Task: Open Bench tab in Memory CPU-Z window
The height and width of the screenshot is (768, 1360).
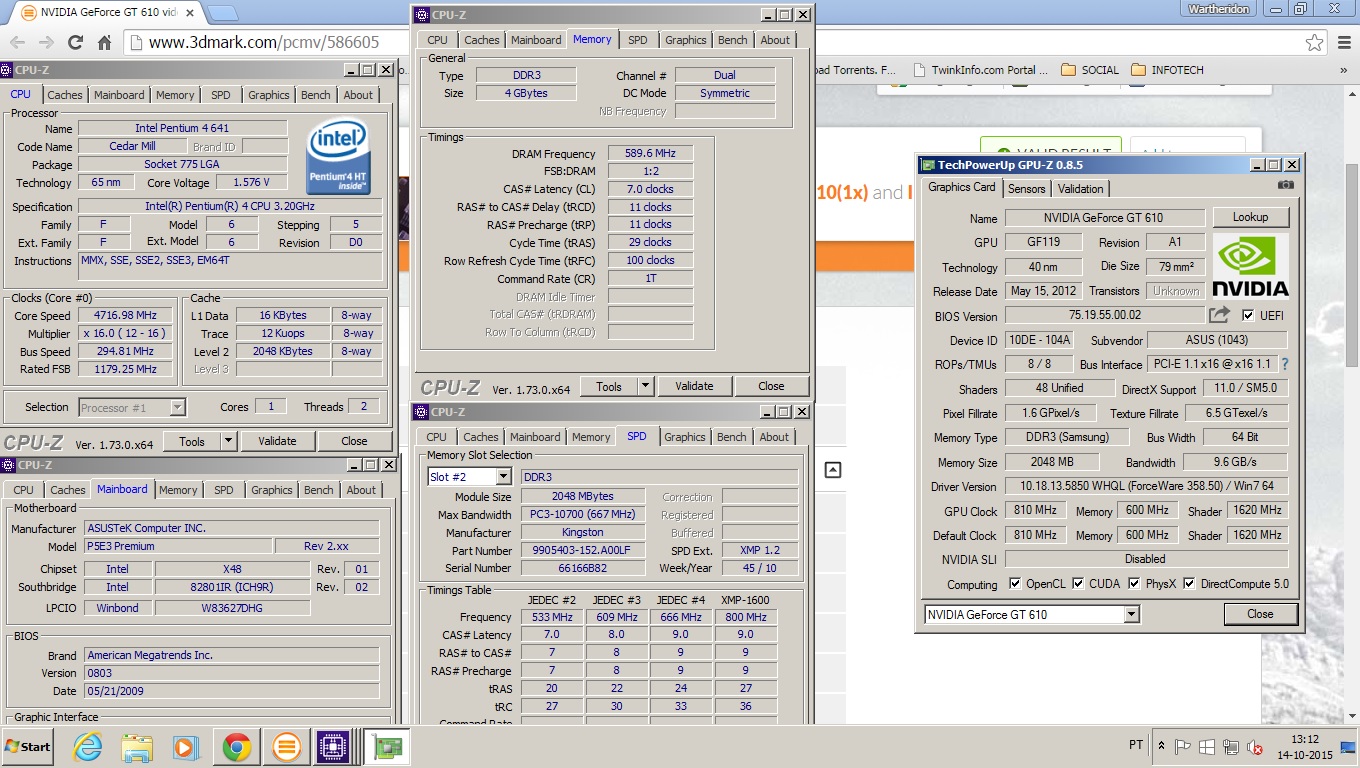Action: pyautogui.click(x=732, y=40)
